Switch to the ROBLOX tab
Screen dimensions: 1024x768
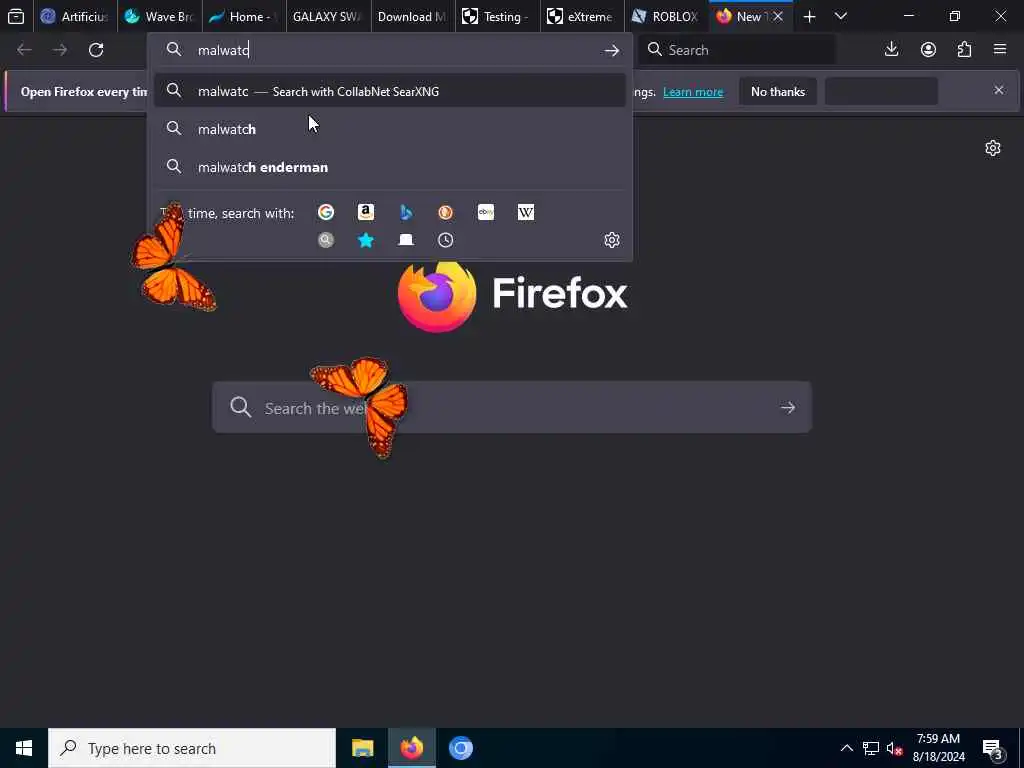(666, 16)
